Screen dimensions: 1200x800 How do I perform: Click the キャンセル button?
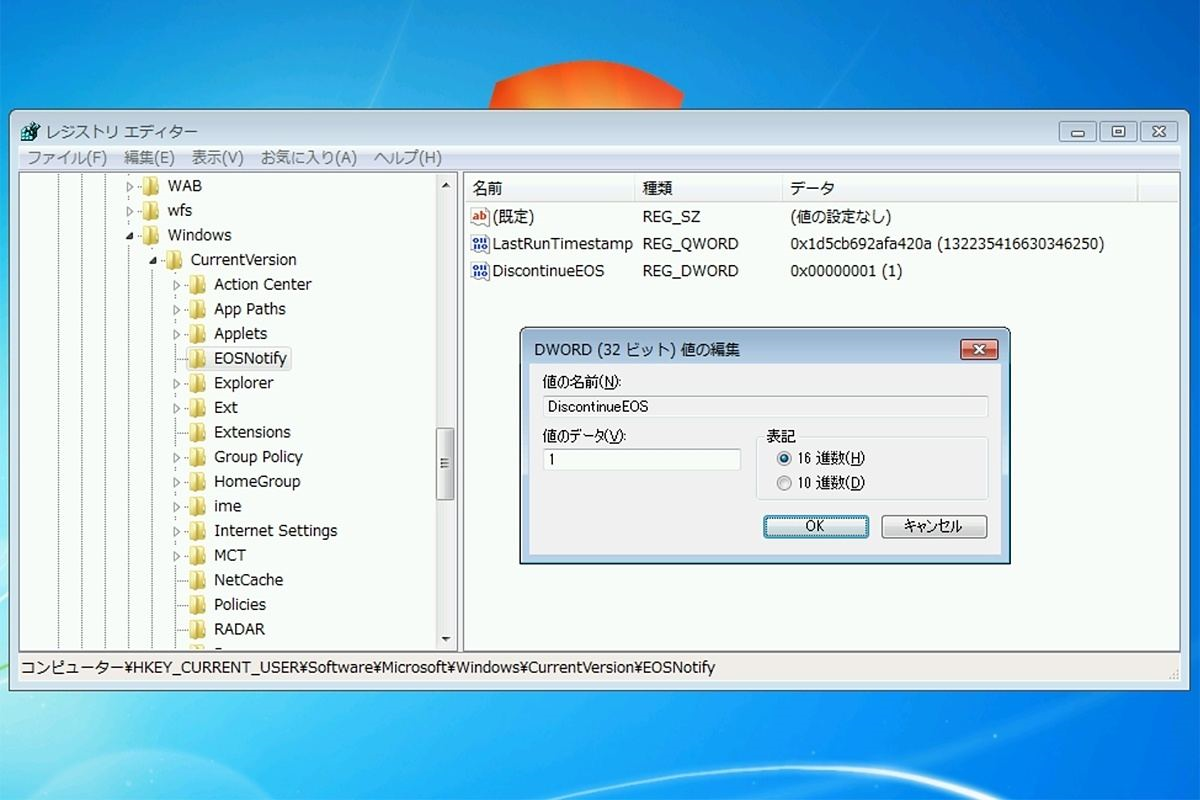coord(934,526)
